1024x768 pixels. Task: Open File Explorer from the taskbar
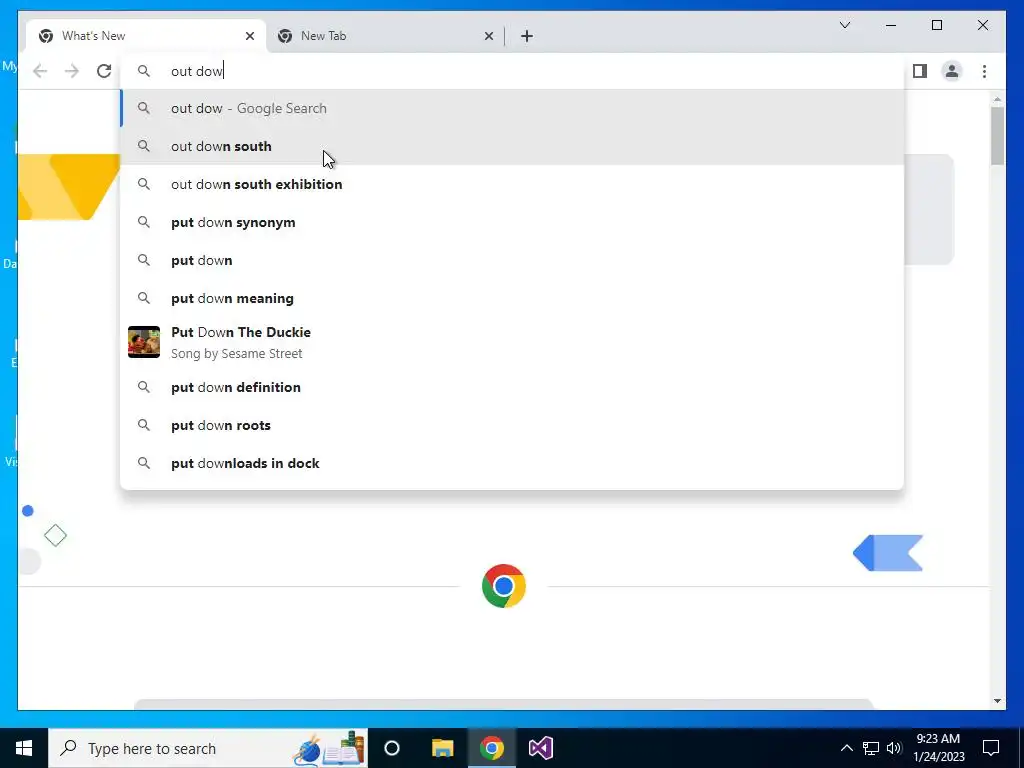pyautogui.click(x=442, y=748)
